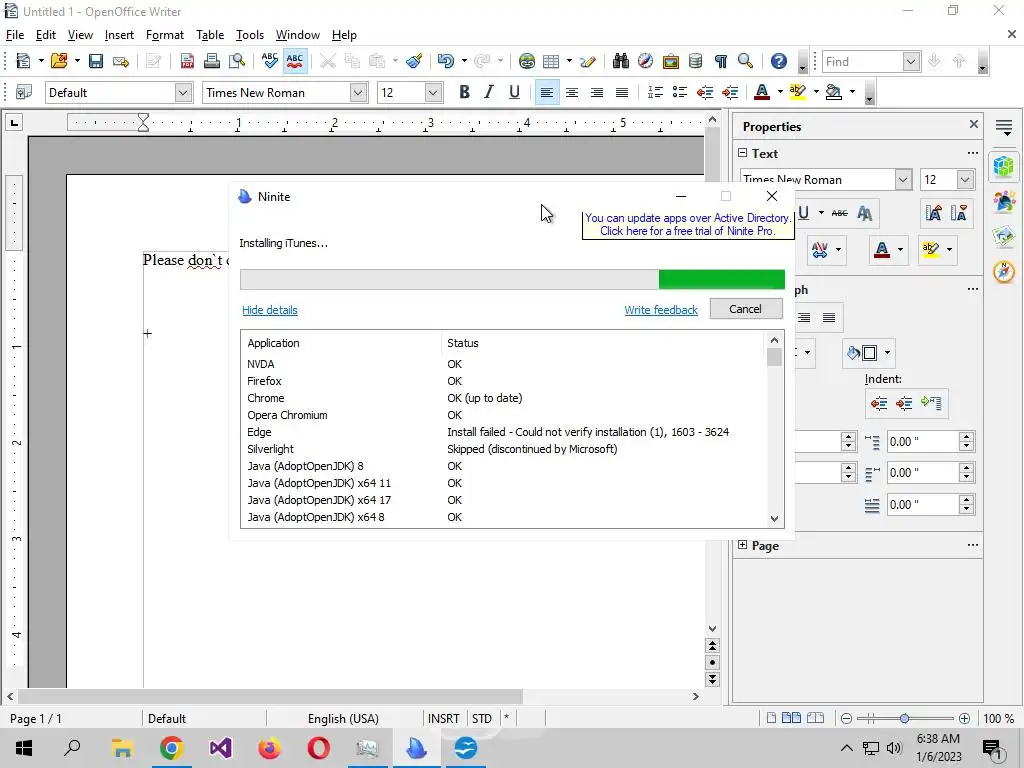Toggle Nonprinting Characters icon
The width and height of the screenshot is (1024, 768).
(720, 61)
